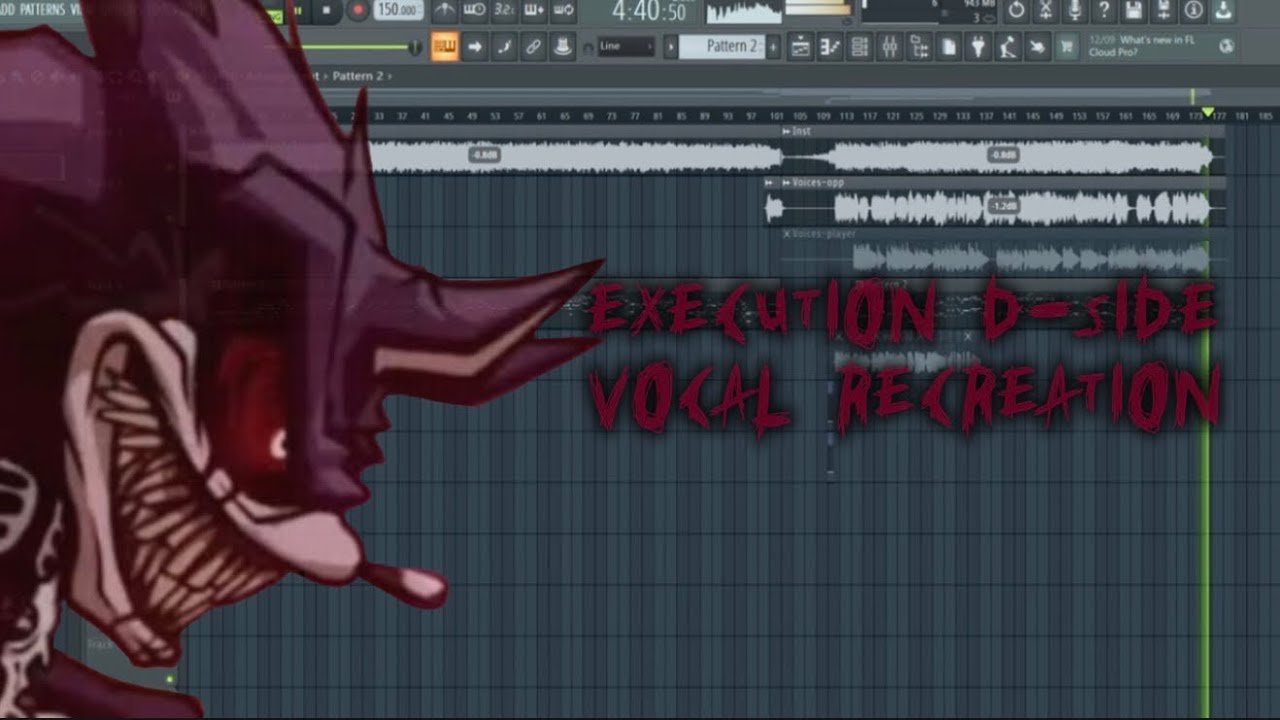Click the 4:40:50 time display
Image resolution: width=1280 pixels, height=720 pixels.
(649, 12)
